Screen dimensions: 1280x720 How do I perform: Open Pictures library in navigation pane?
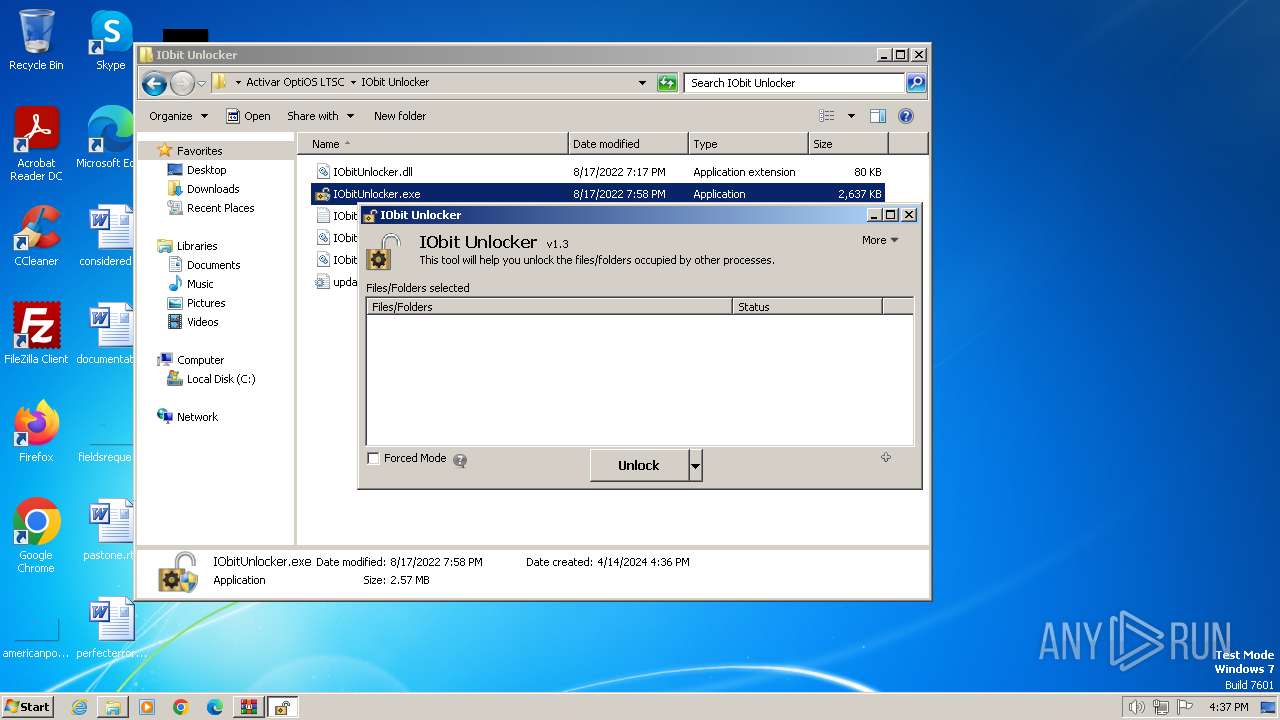coord(206,303)
